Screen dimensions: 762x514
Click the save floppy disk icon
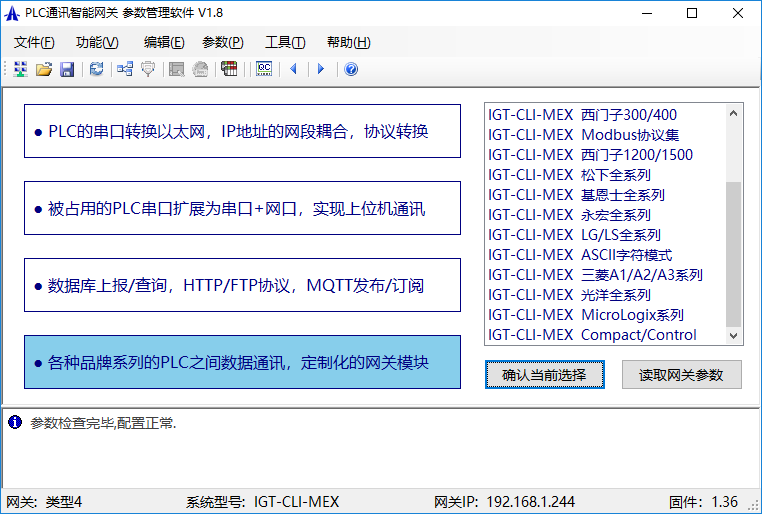coord(66,69)
